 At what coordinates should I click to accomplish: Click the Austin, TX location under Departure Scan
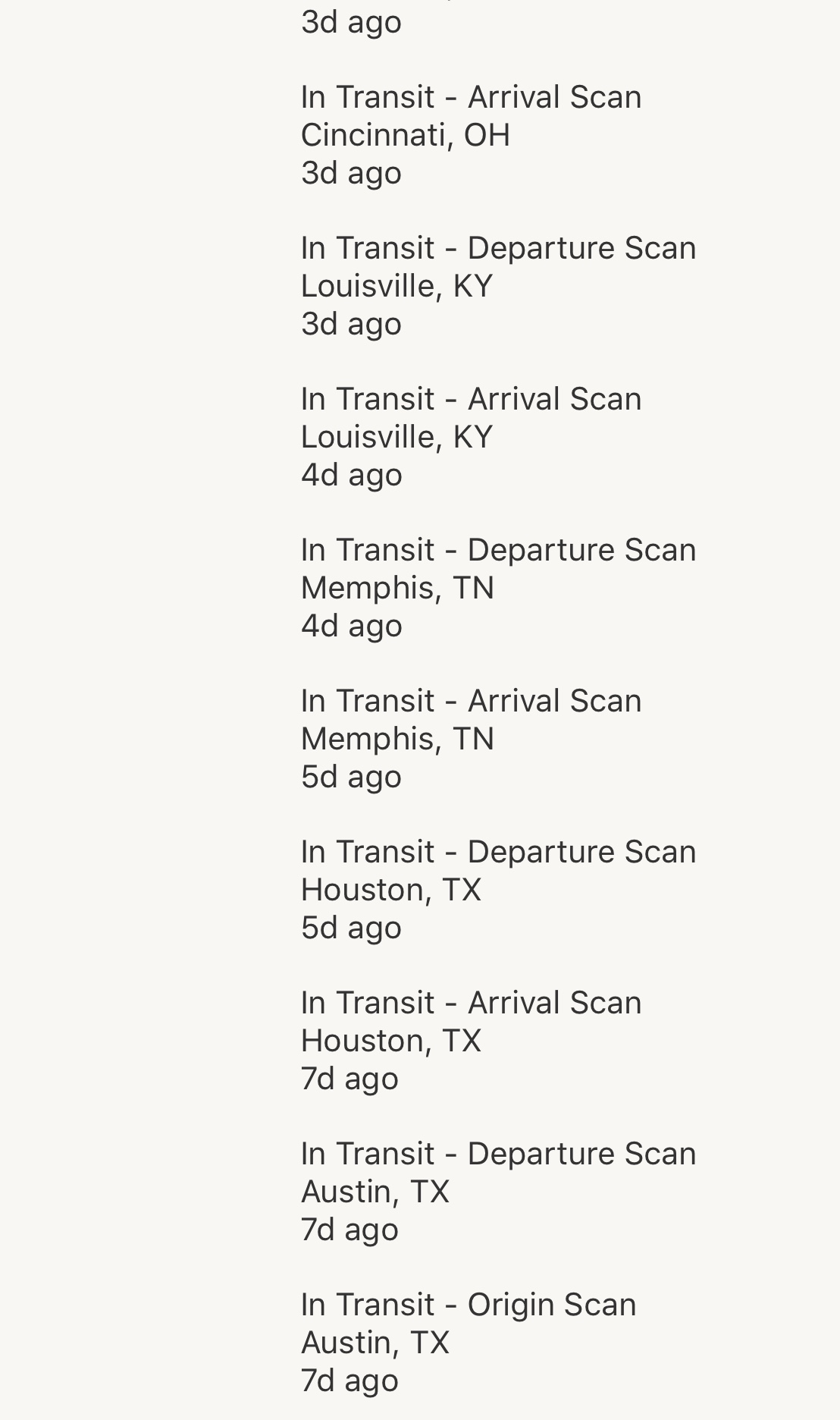coord(375,1192)
